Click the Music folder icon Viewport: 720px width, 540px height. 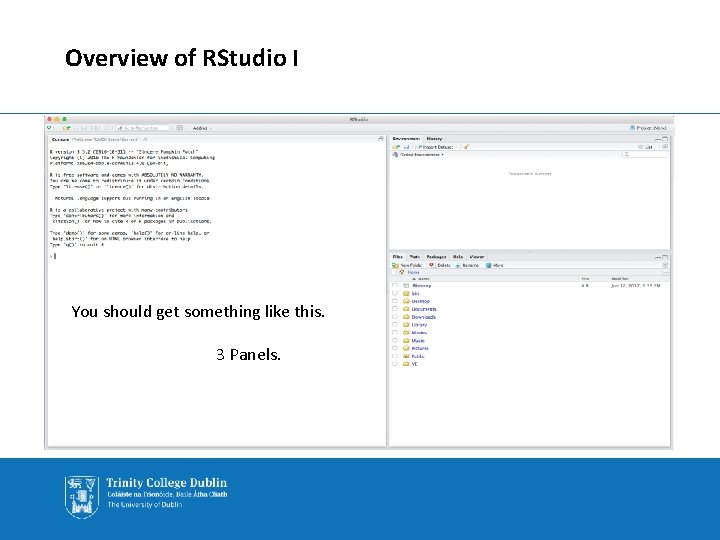tap(406, 341)
